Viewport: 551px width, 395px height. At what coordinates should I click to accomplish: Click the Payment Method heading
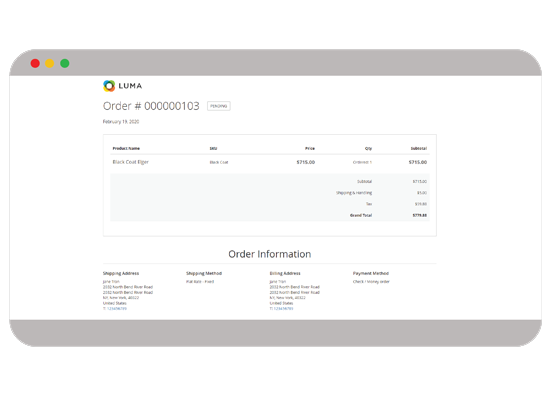click(371, 273)
